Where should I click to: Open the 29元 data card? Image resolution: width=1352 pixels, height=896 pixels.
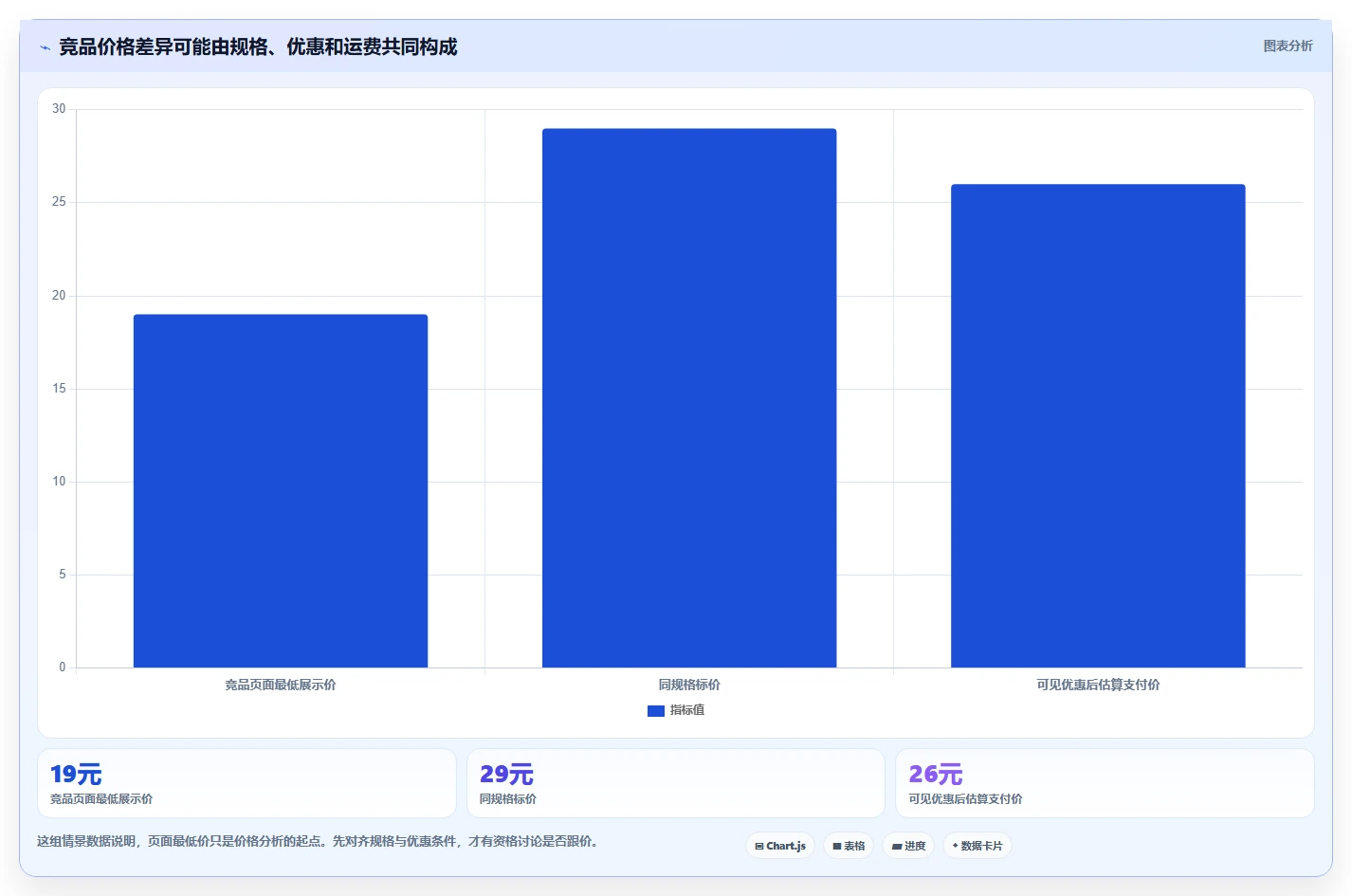(x=676, y=783)
